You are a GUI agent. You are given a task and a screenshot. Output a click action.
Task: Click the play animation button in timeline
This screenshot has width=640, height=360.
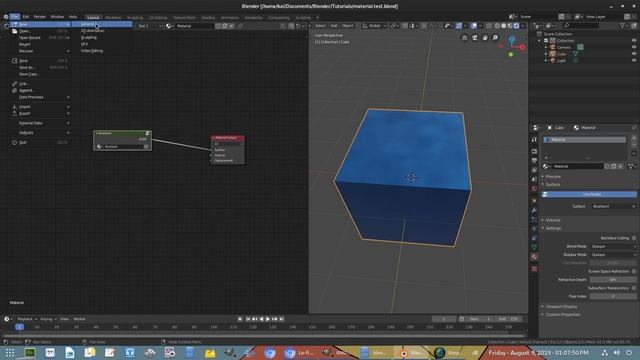click(268, 319)
